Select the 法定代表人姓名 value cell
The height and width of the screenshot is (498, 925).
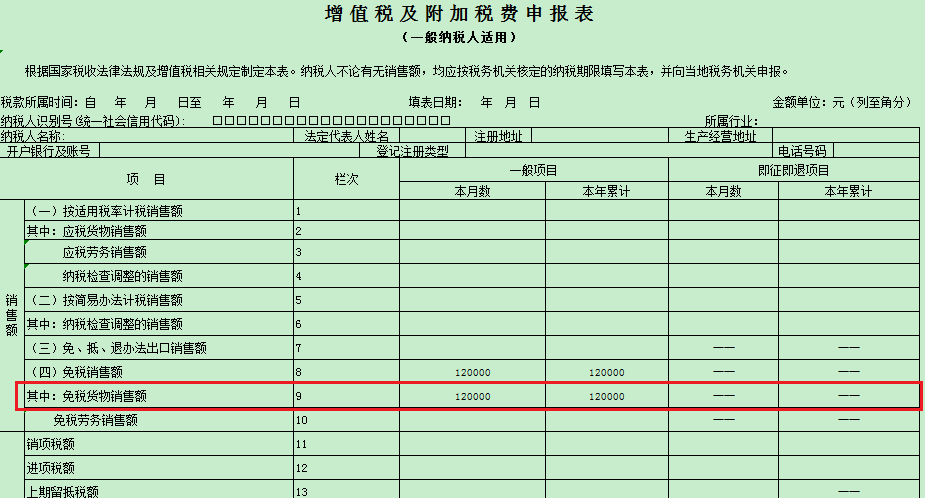coord(432,136)
